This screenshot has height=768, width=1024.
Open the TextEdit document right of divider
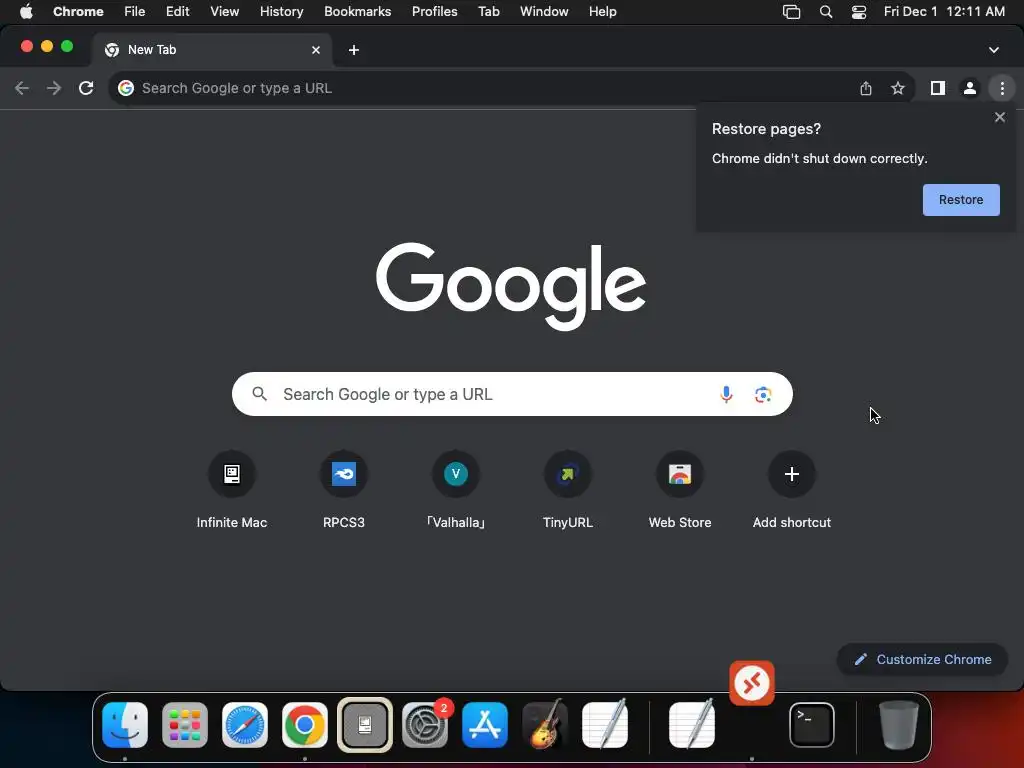[x=692, y=725]
